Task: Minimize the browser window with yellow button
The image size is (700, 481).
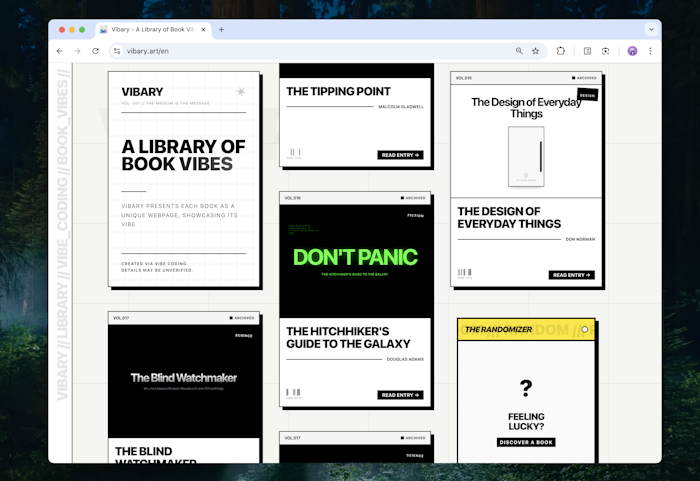Action: tap(72, 29)
